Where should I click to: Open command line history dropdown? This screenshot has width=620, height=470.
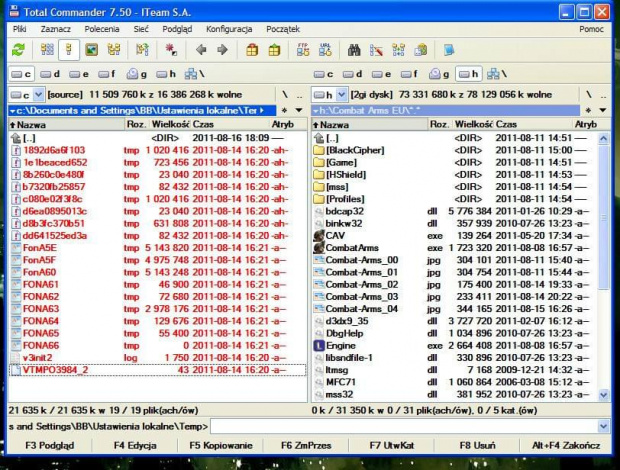point(603,427)
